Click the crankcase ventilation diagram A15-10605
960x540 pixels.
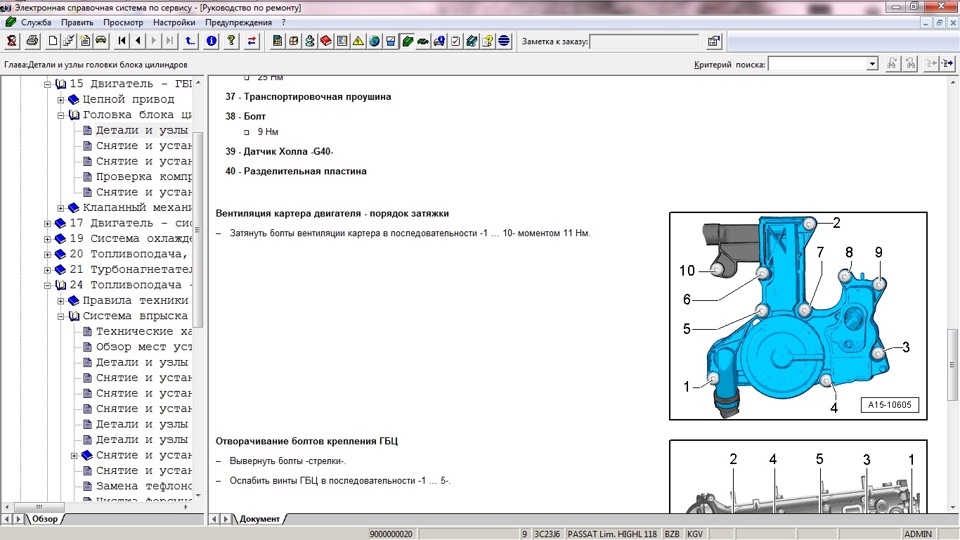[798, 316]
